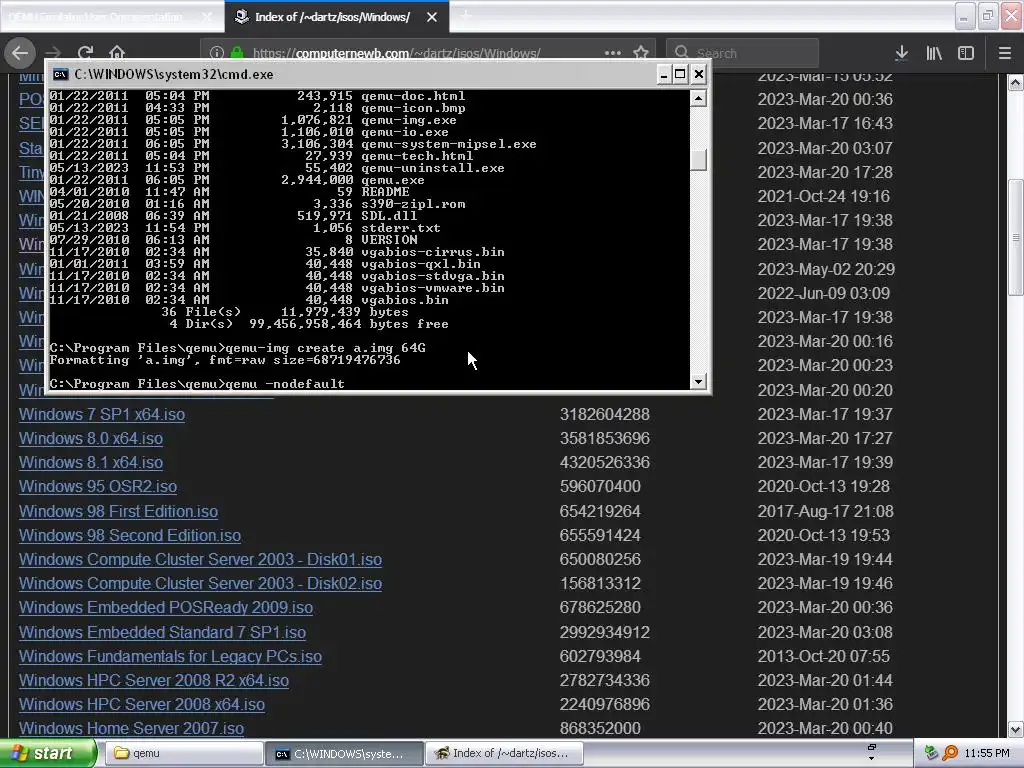Image resolution: width=1024 pixels, height=768 pixels.
Task: Click the Firefox page scrollbar thumb
Action: (1016, 236)
